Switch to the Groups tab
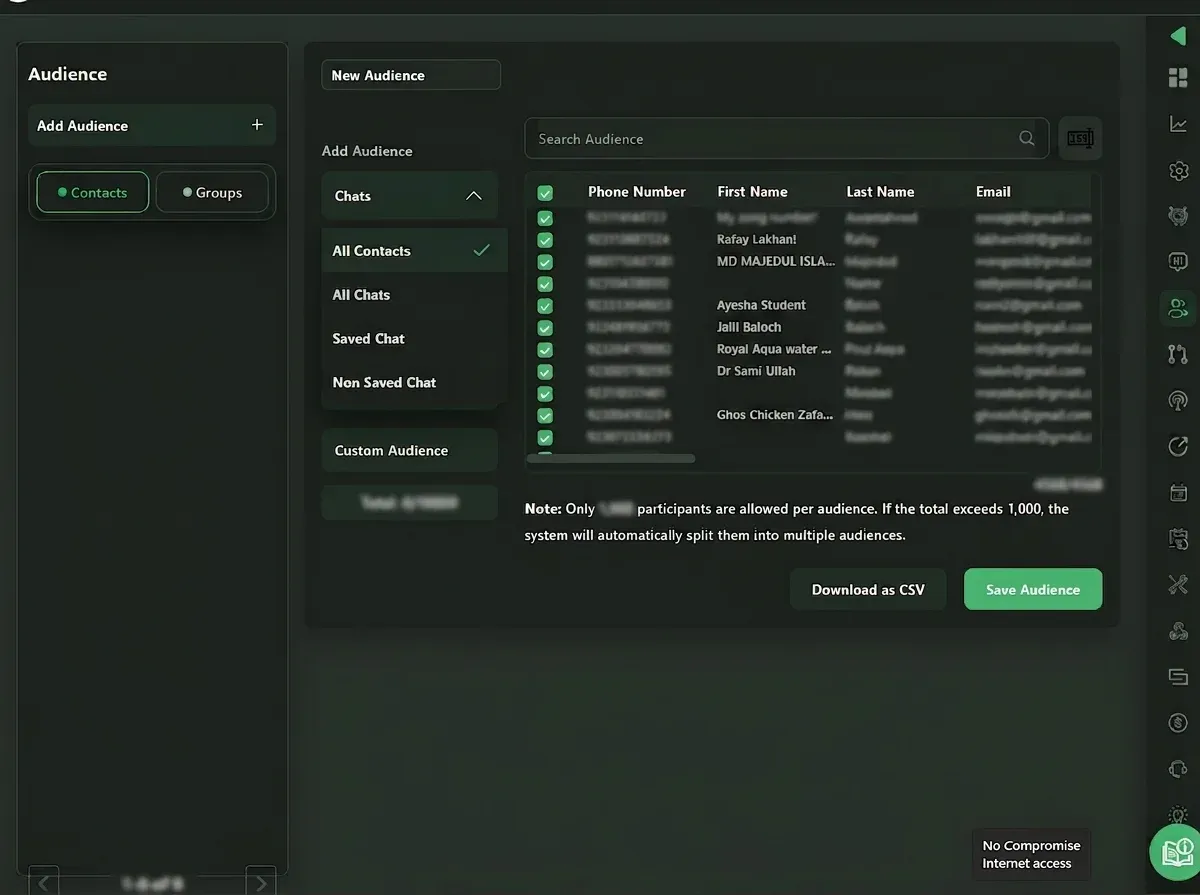 pyautogui.click(x=212, y=192)
